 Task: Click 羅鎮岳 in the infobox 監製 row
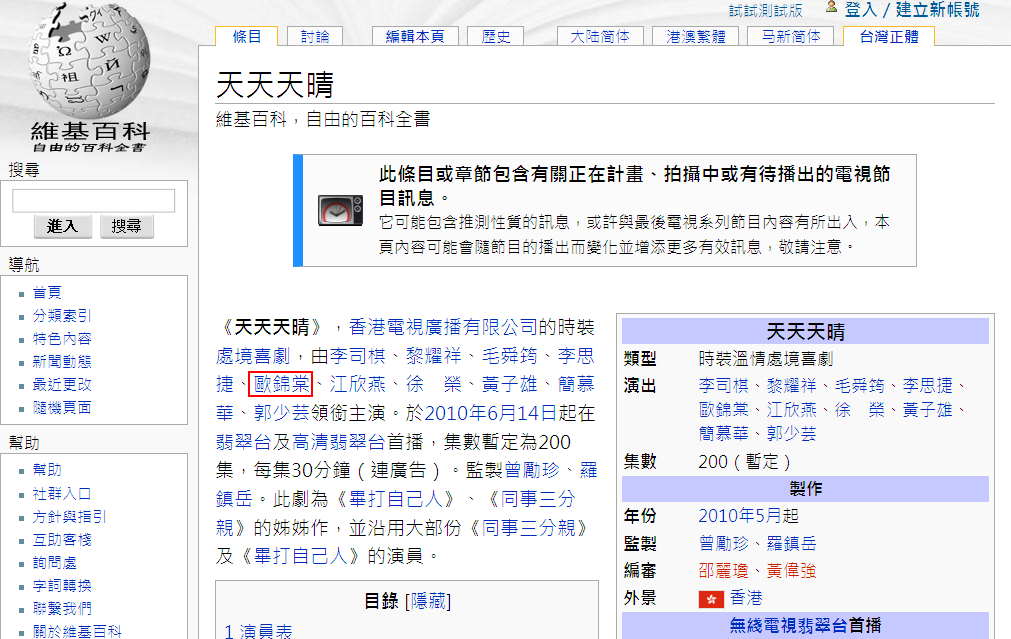[792, 544]
